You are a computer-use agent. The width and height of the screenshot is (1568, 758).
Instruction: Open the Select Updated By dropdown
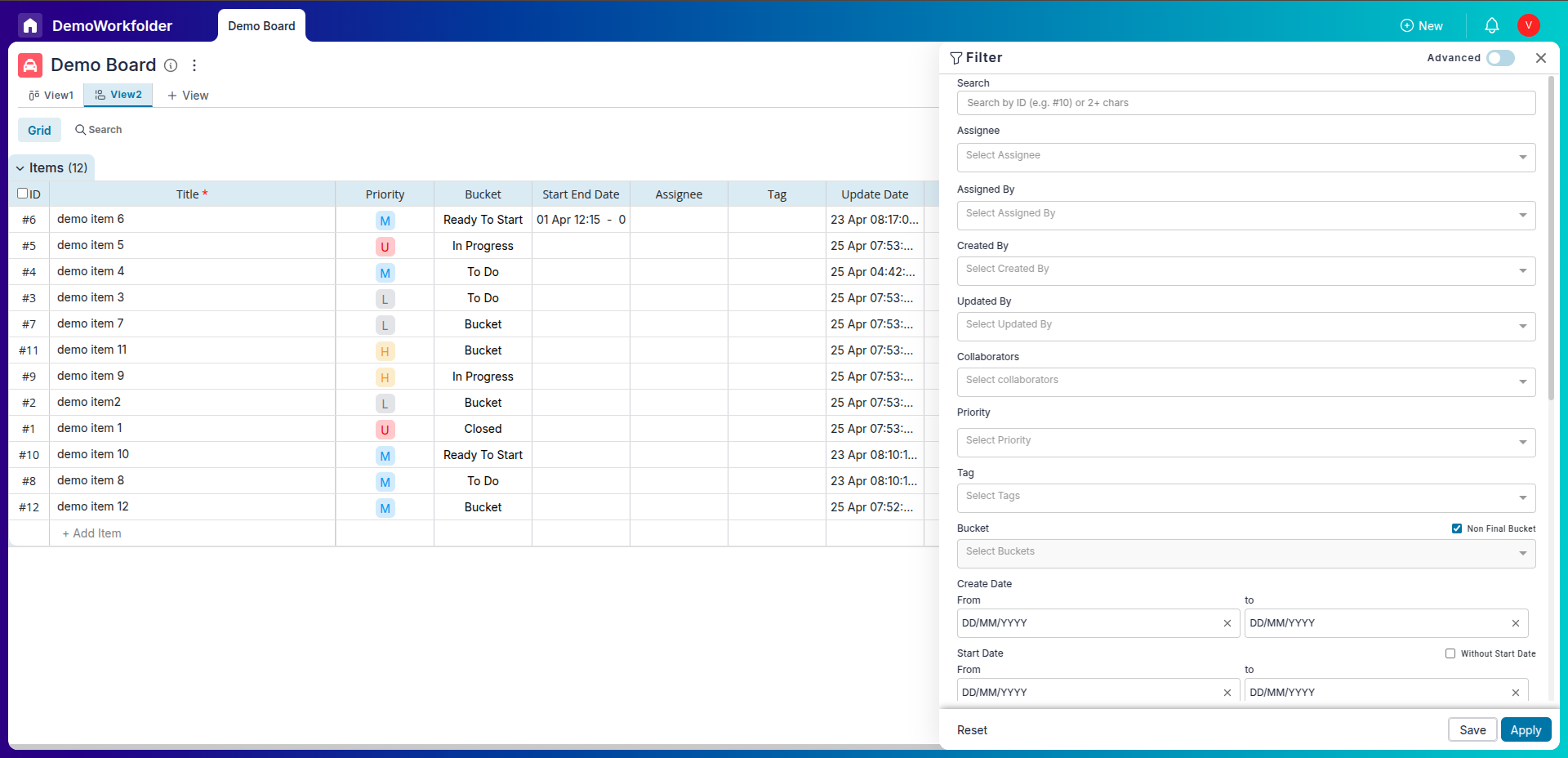[x=1246, y=326]
